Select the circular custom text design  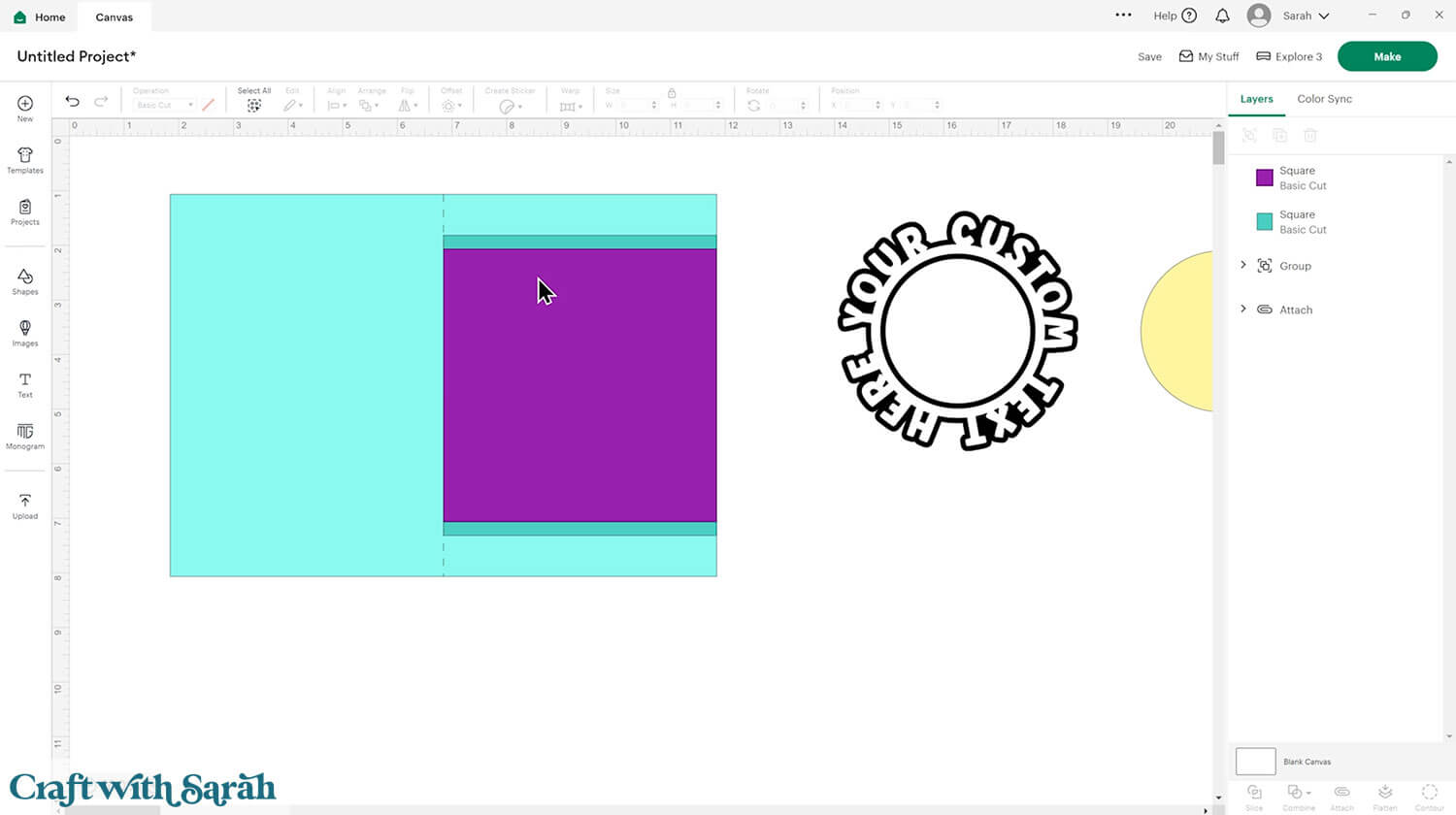[x=957, y=330]
